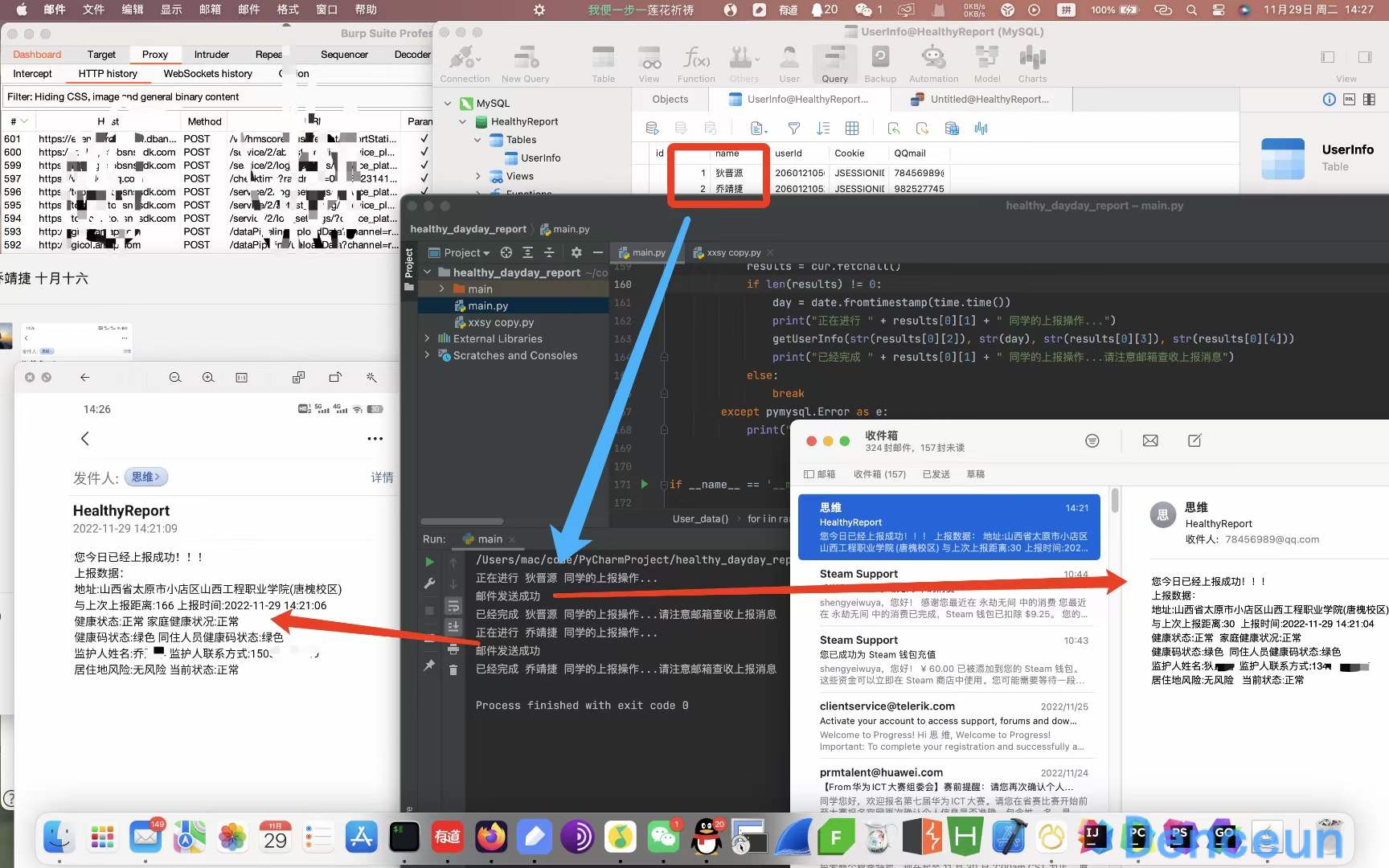Click Expand All icon in Project panel
The height and width of the screenshot is (868, 1389).
(527, 252)
